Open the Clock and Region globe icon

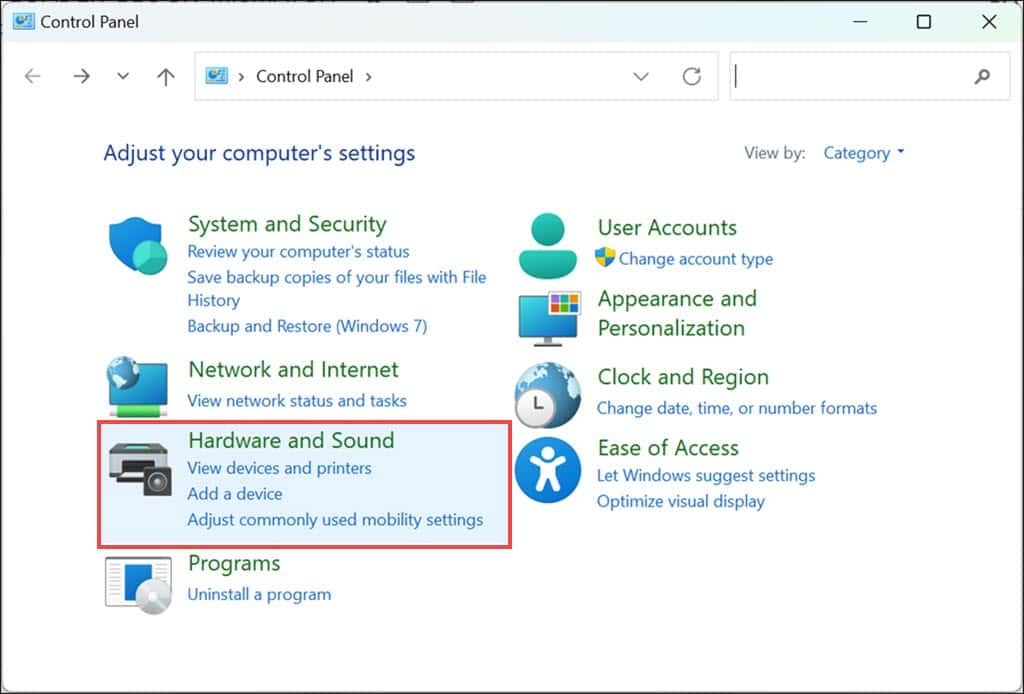pyautogui.click(x=547, y=395)
